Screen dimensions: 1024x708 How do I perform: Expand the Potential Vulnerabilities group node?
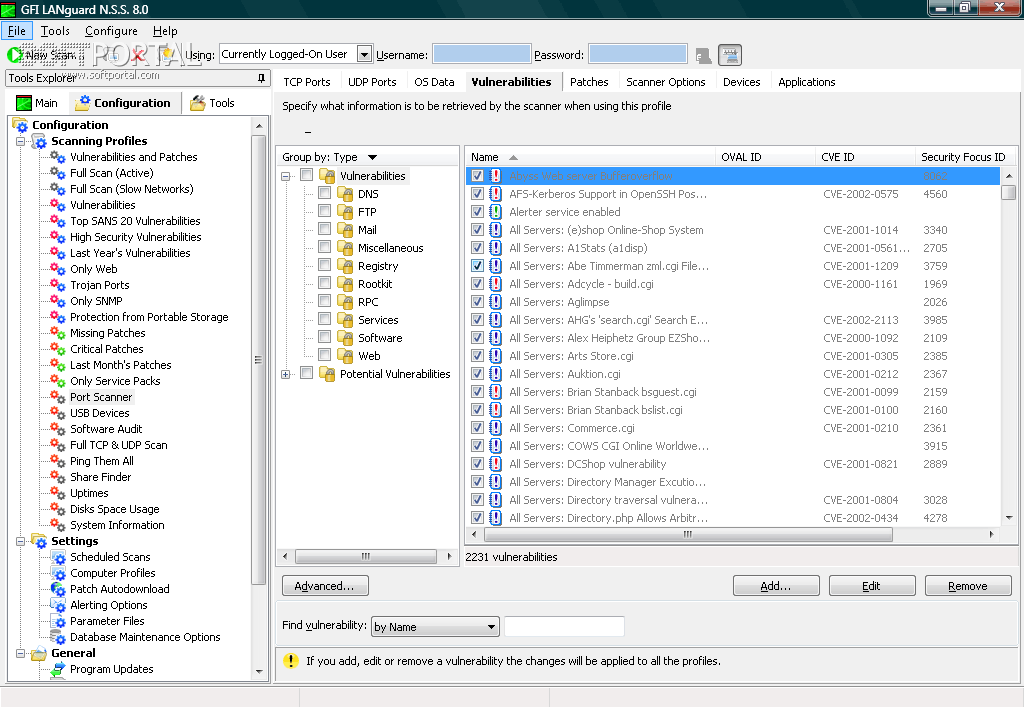coord(285,374)
